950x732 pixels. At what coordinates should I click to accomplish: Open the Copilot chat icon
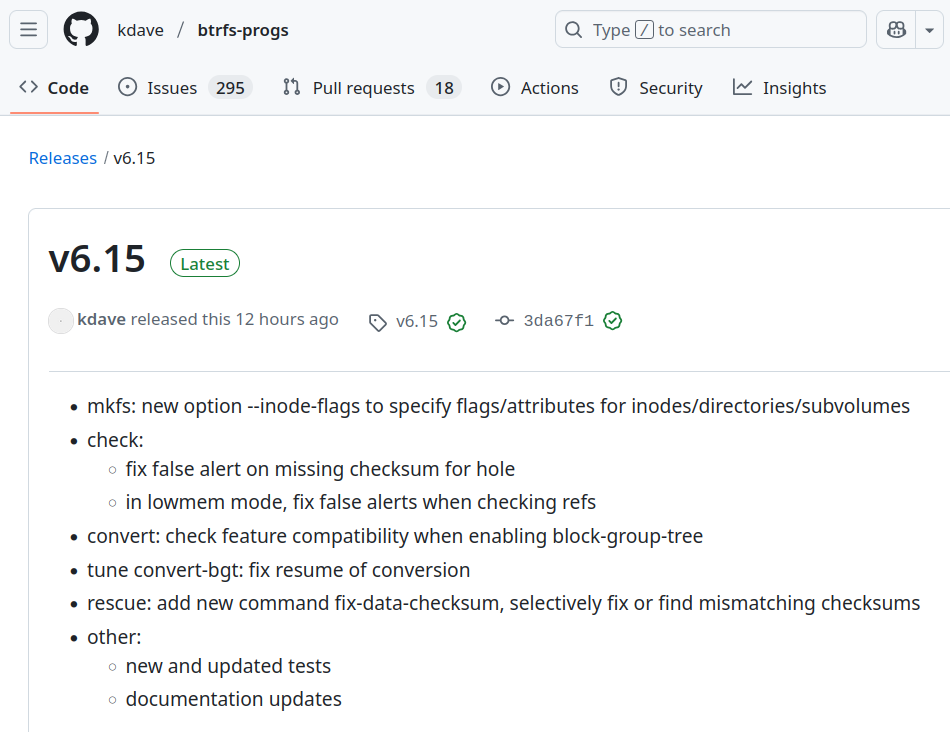pyautogui.click(x=896, y=29)
